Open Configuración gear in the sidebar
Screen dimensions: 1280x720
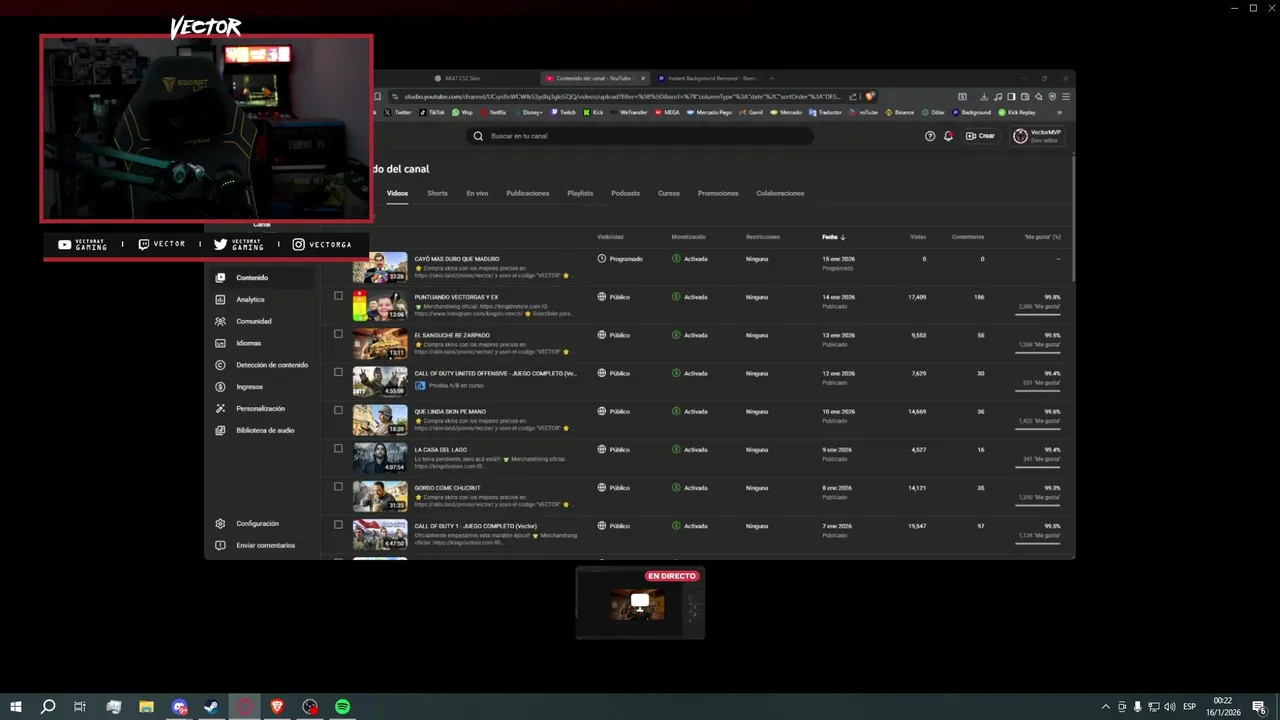click(220, 524)
